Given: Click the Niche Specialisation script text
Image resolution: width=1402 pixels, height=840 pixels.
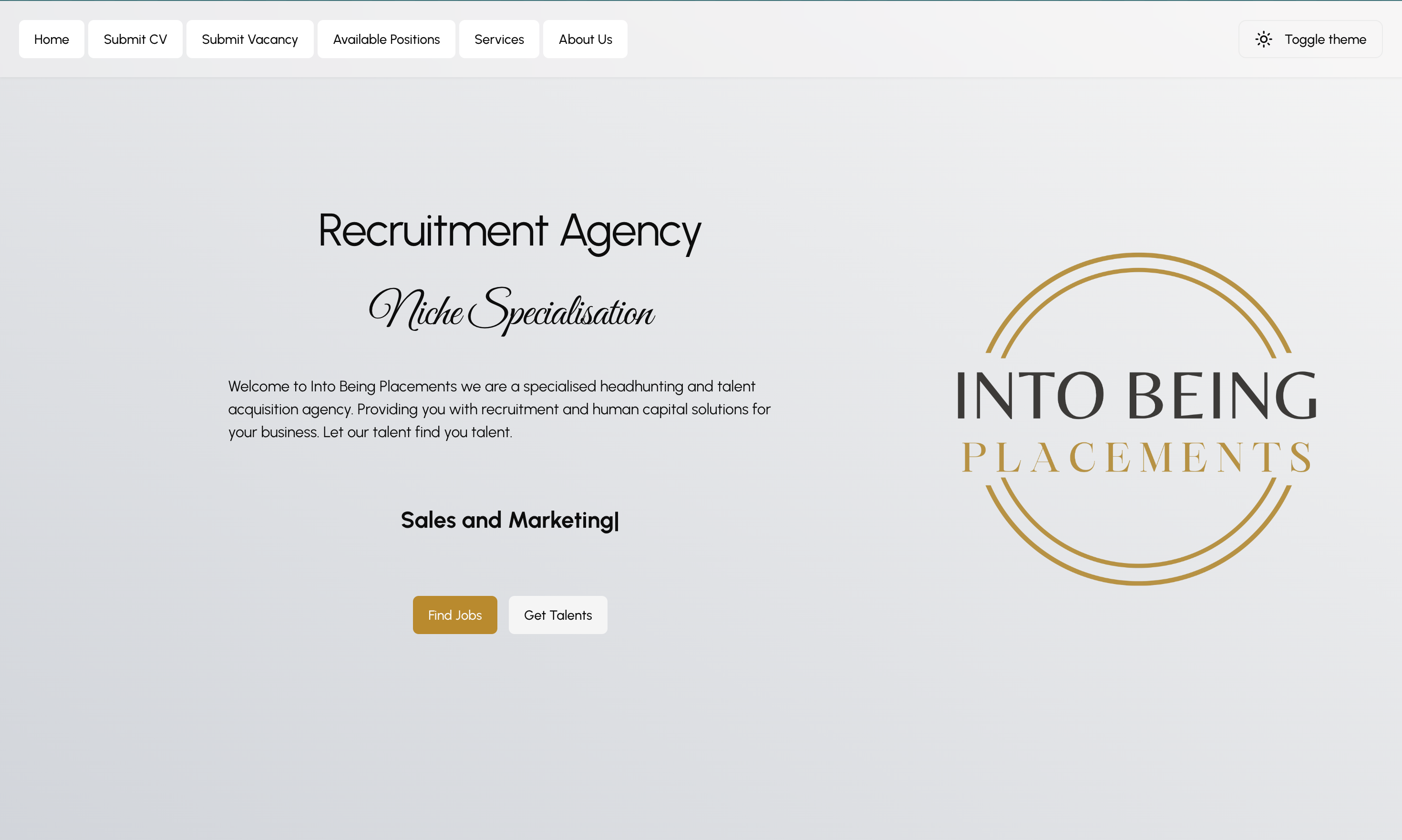Looking at the screenshot, I should pyautogui.click(x=511, y=311).
